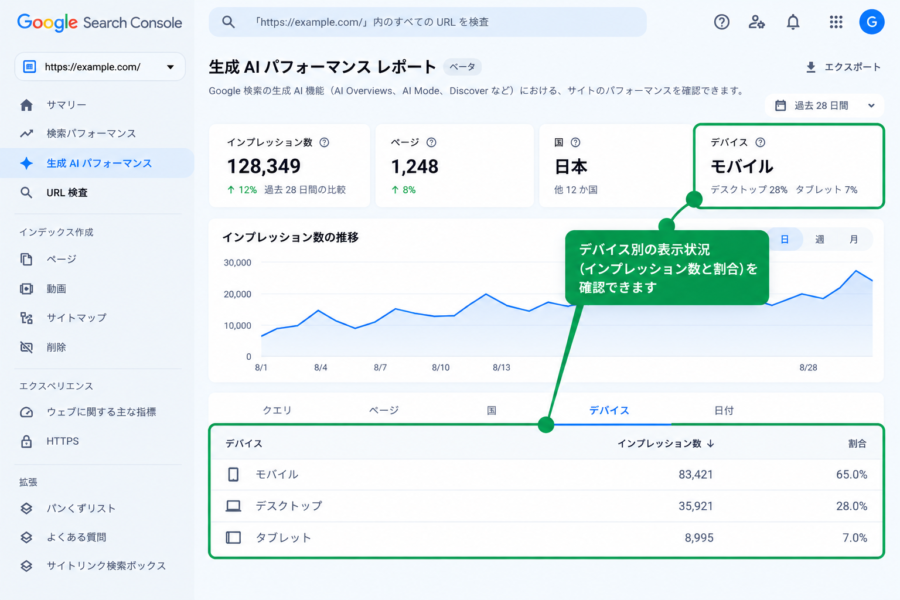Open the Google apps grid
Viewport: 900px width, 600px height.
click(836, 22)
